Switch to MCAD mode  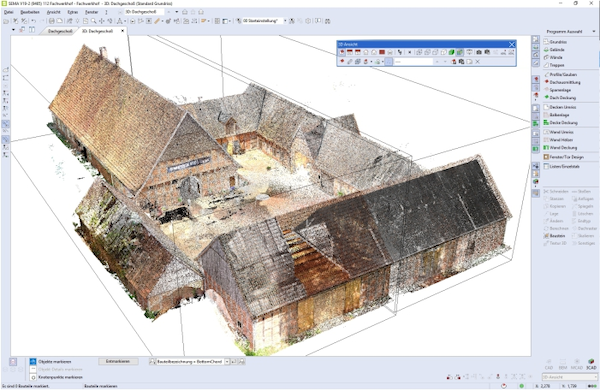(577, 364)
